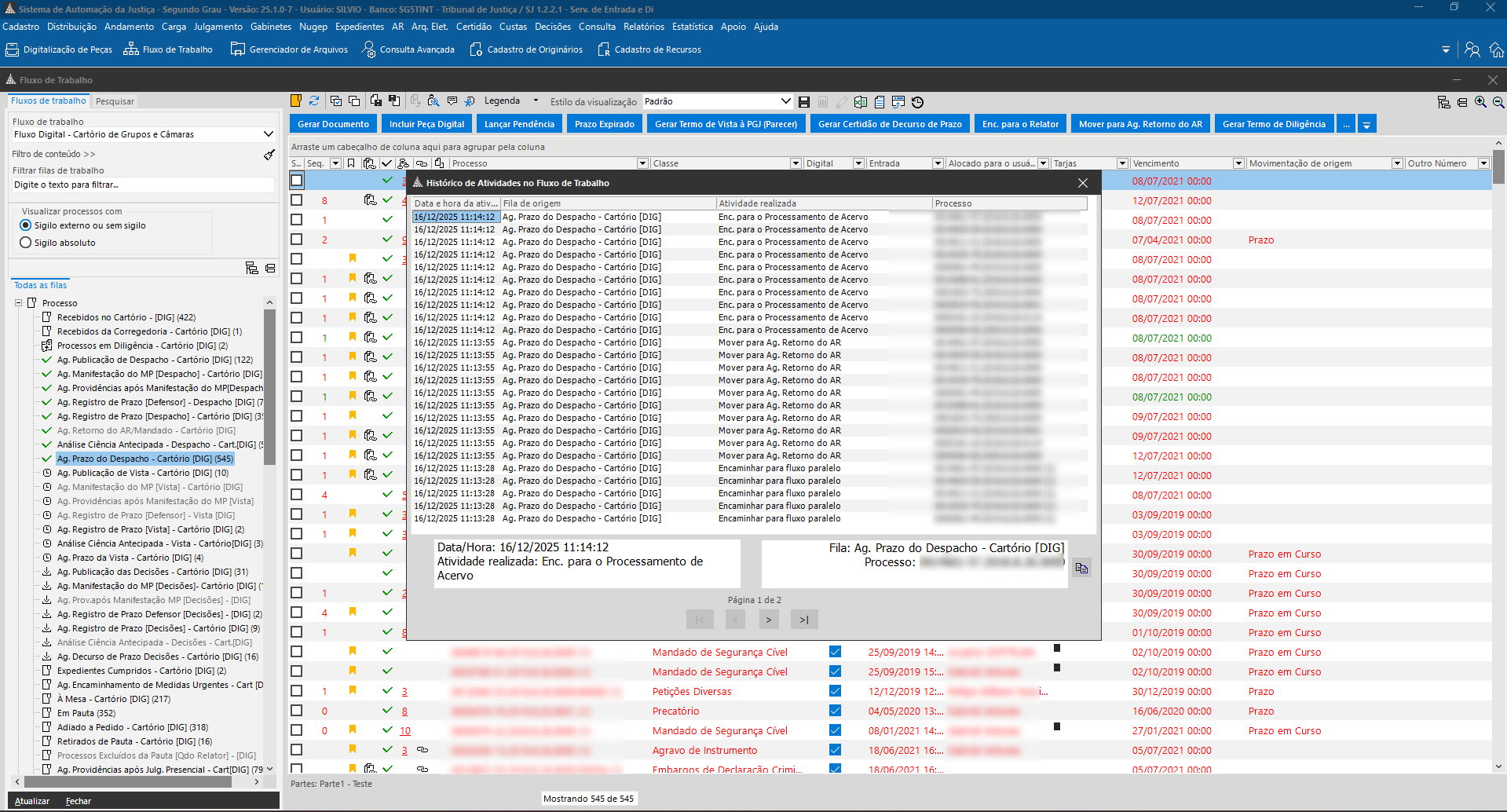This screenshot has width=1507, height=812.
Task: Switch to the Pesquisar tab
Action: coord(115,101)
